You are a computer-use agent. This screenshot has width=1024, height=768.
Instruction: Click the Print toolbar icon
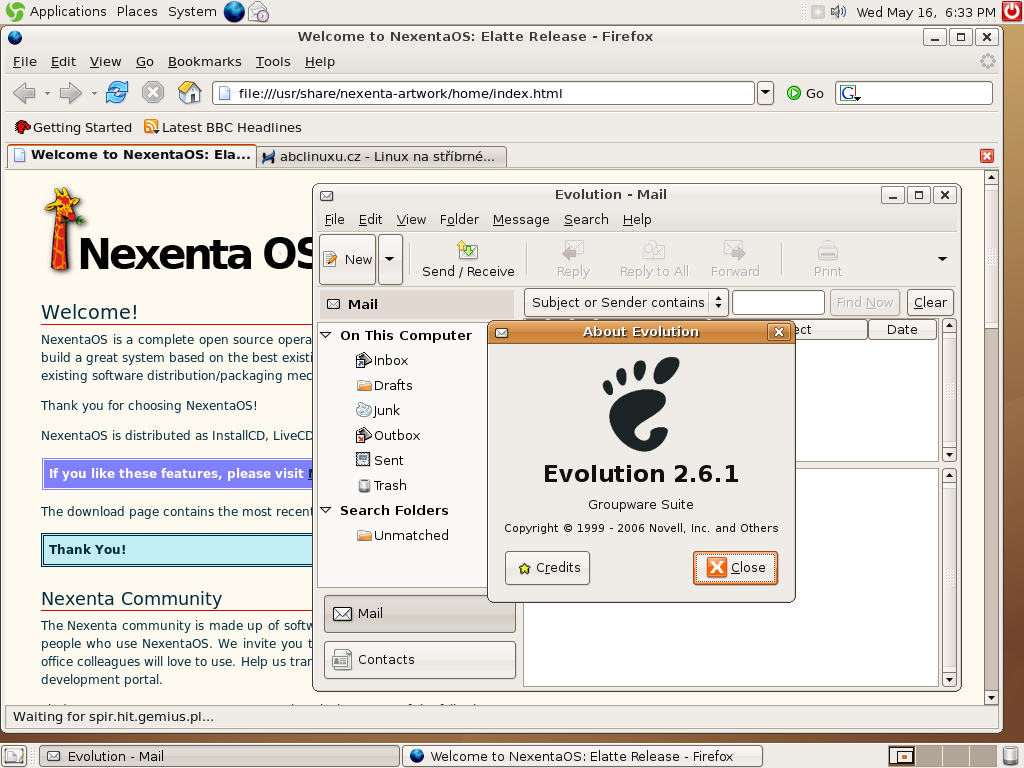[x=827, y=251]
